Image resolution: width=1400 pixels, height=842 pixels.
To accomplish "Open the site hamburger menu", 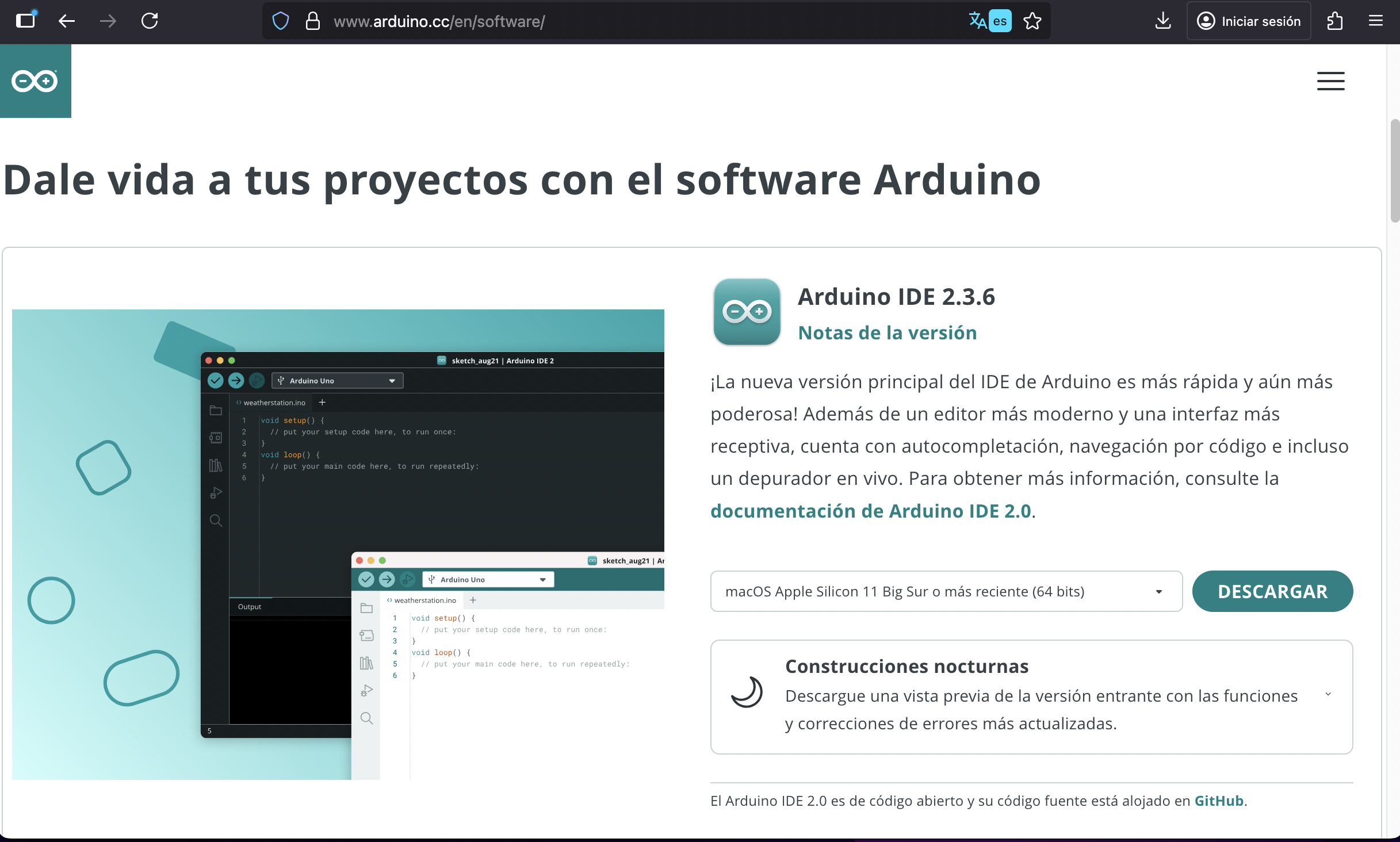I will [1330, 81].
